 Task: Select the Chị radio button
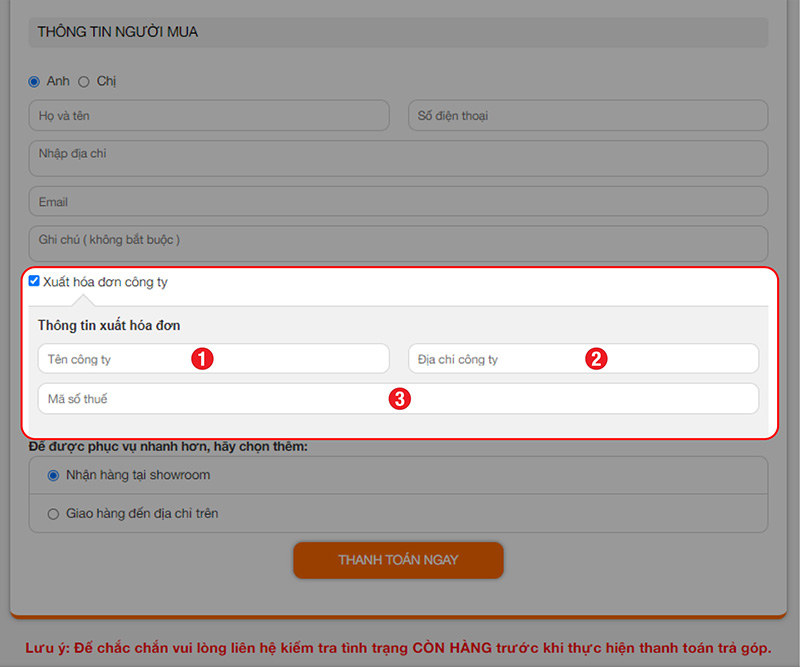coord(84,81)
